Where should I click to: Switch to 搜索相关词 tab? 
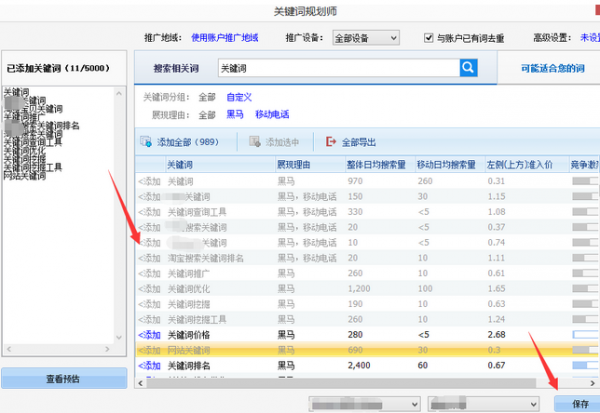(175, 68)
